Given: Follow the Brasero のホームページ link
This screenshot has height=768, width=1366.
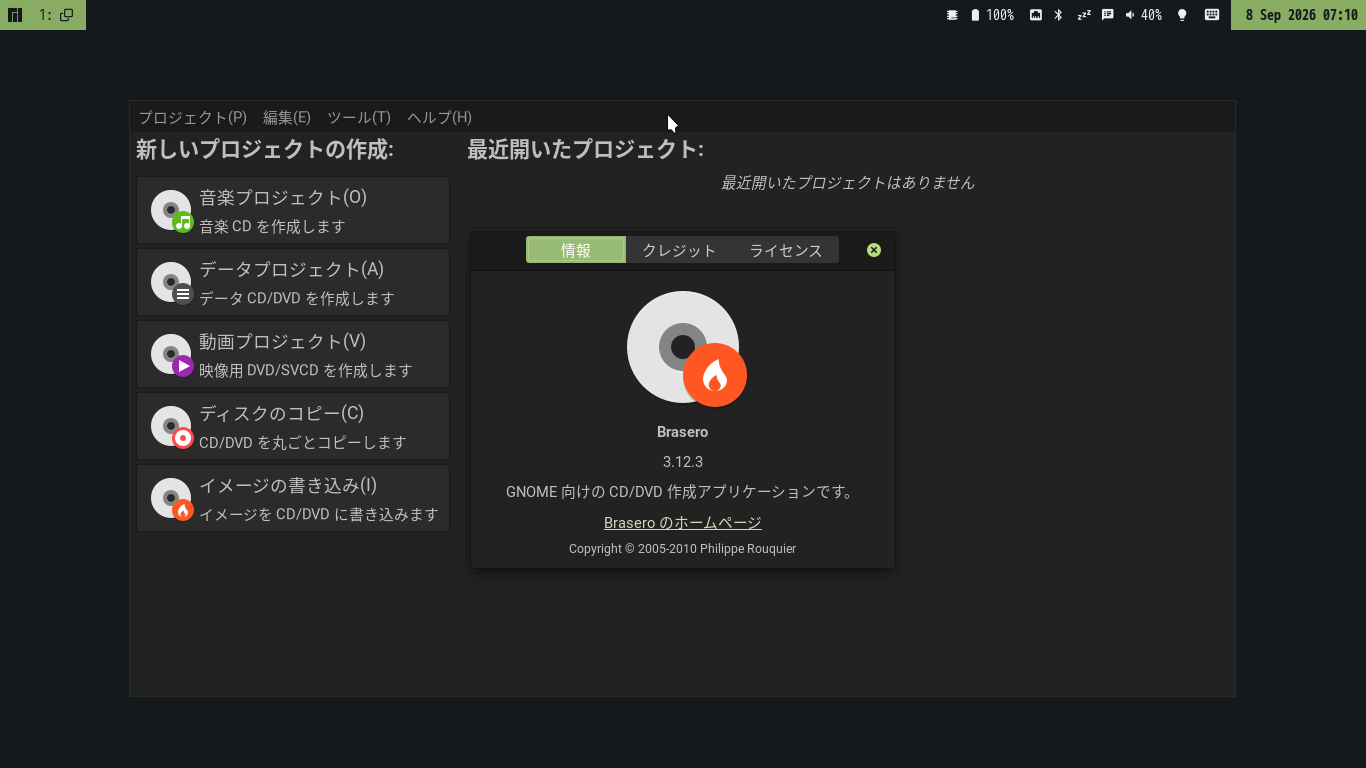Looking at the screenshot, I should coord(683,522).
